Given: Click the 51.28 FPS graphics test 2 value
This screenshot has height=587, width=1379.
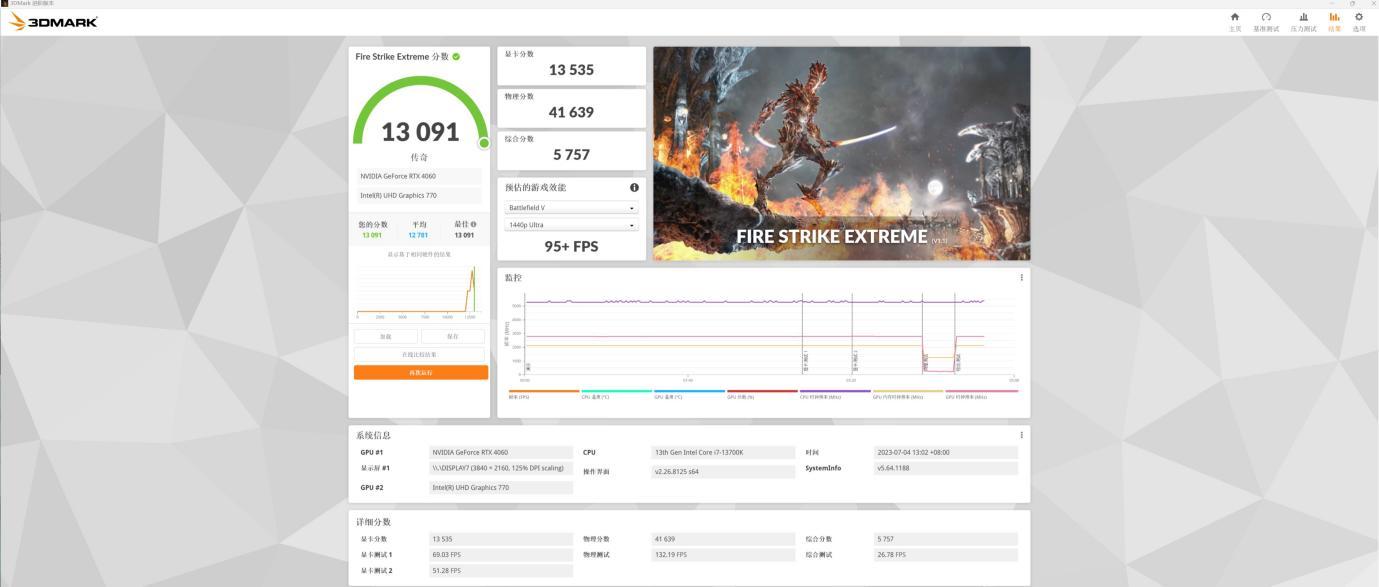Looking at the screenshot, I should (501, 571).
